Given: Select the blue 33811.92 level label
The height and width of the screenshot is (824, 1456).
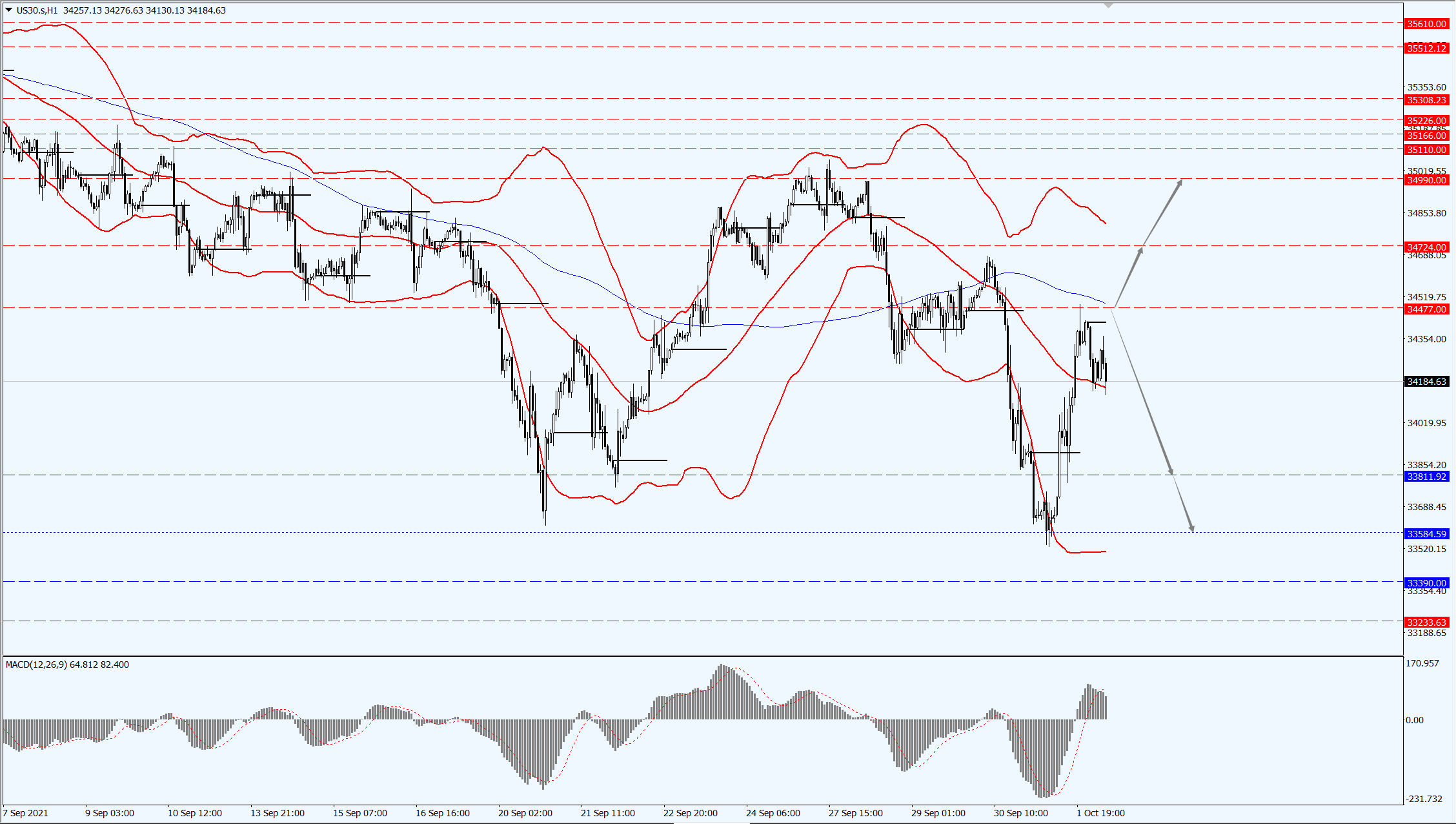Looking at the screenshot, I should (1427, 477).
